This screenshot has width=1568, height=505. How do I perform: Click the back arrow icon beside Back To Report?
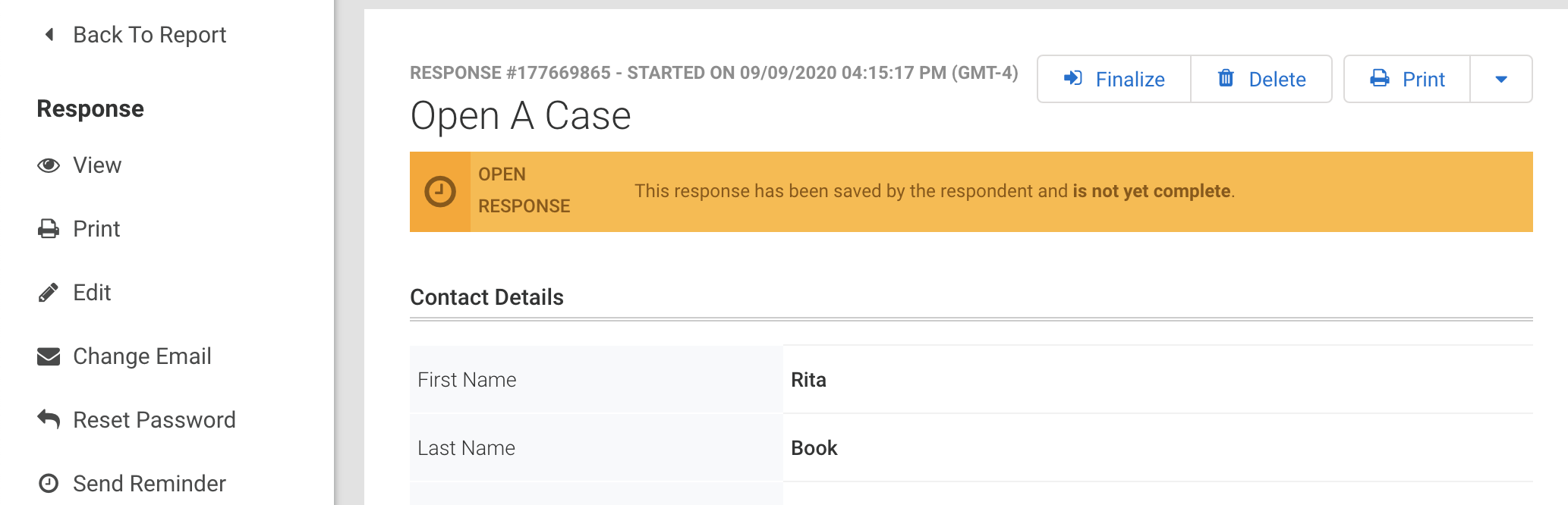(x=49, y=35)
